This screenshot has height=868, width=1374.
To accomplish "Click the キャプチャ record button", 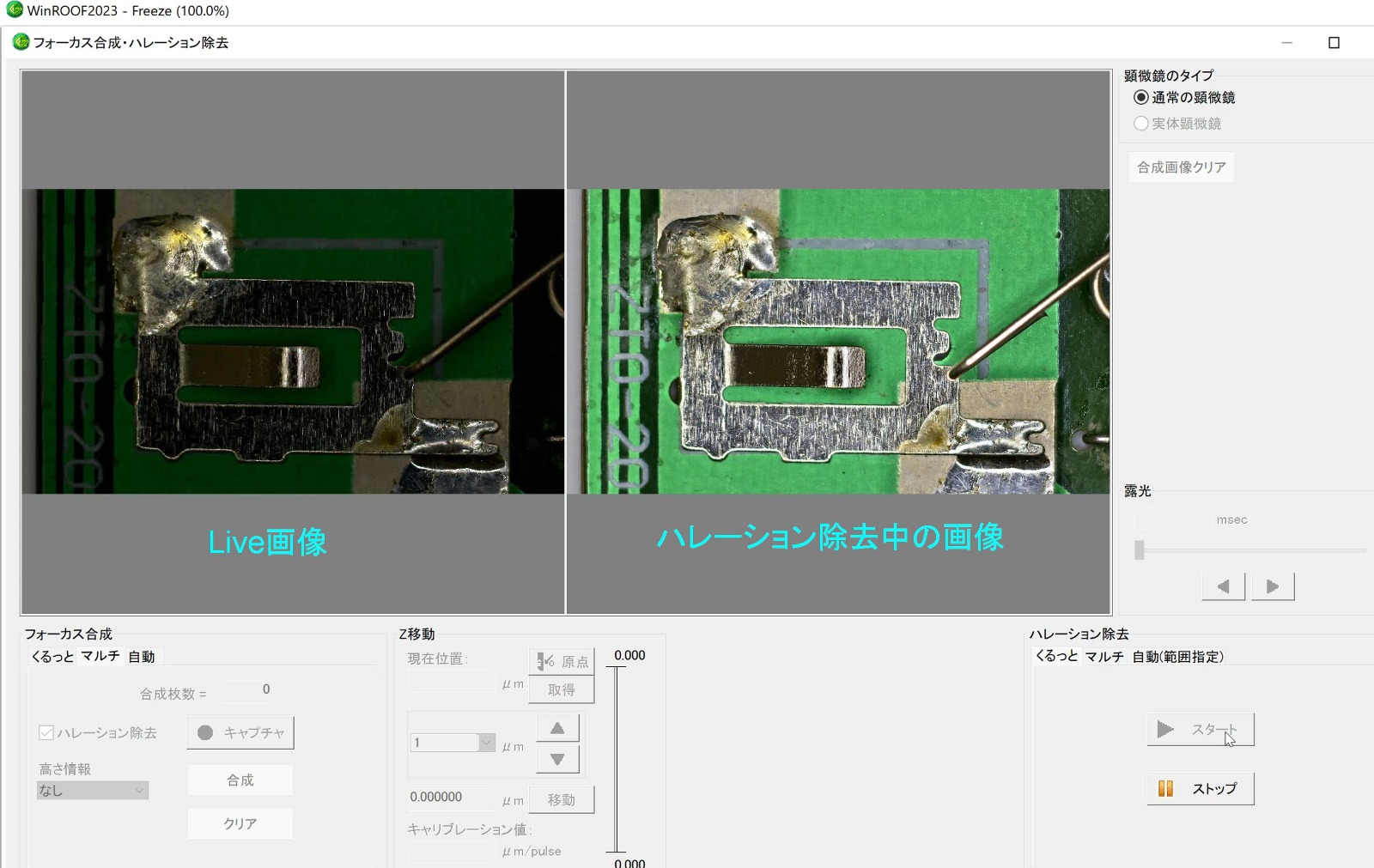I will pyautogui.click(x=240, y=732).
